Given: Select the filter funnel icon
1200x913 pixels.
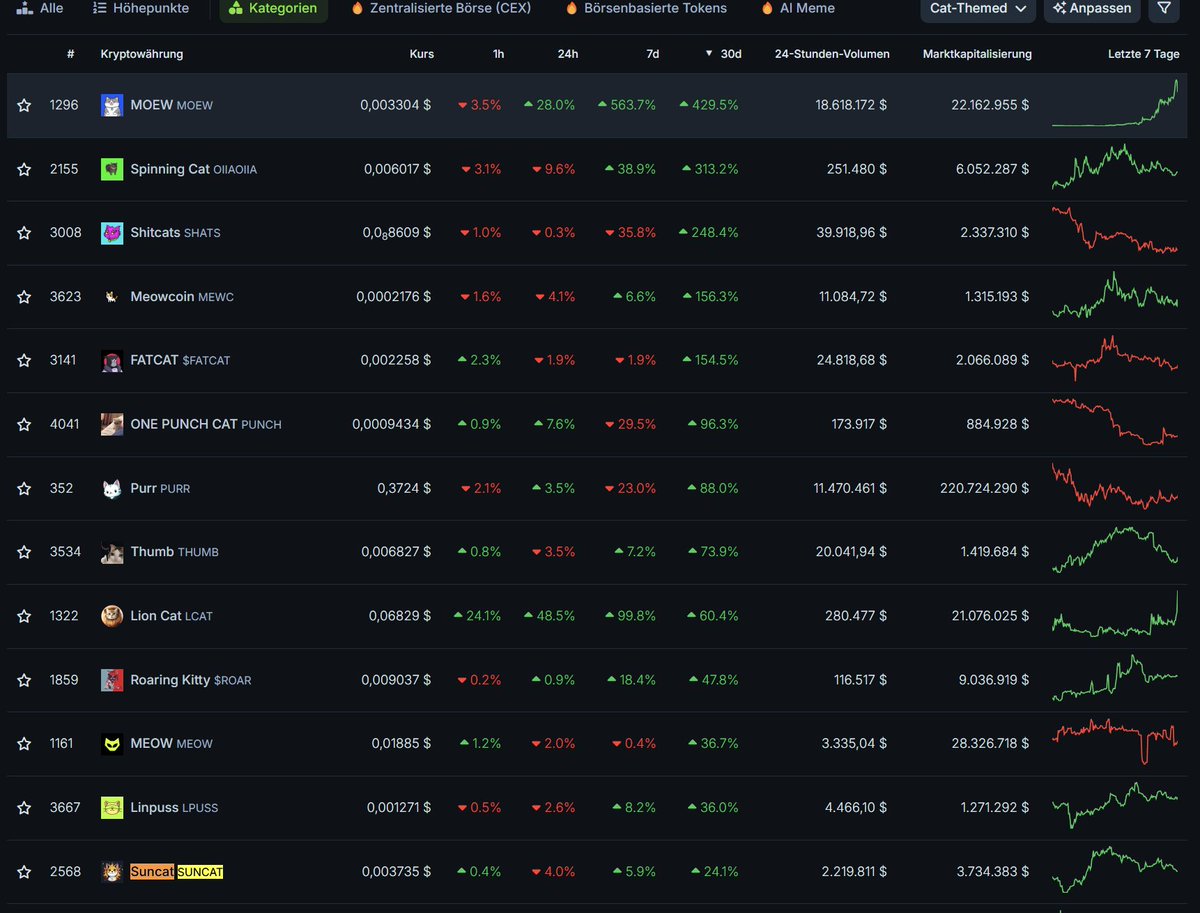Looking at the screenshot, I should coord(1163,9).
